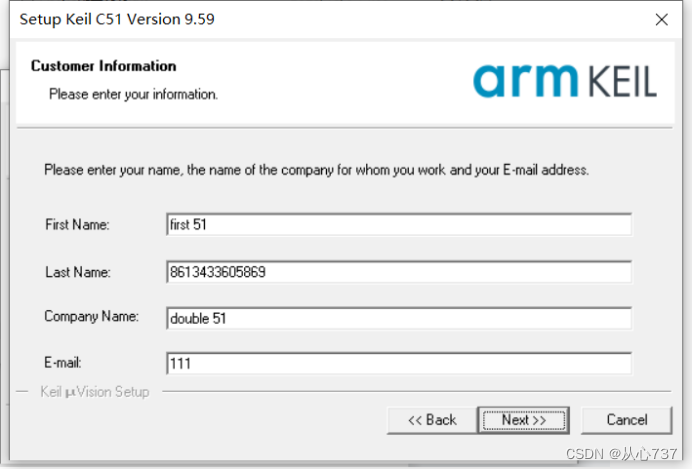The width and height of the screenshot is (692, 470).
Task: Activate the E-mail input field
Action: pyautogui.click(x=399, y=364)
